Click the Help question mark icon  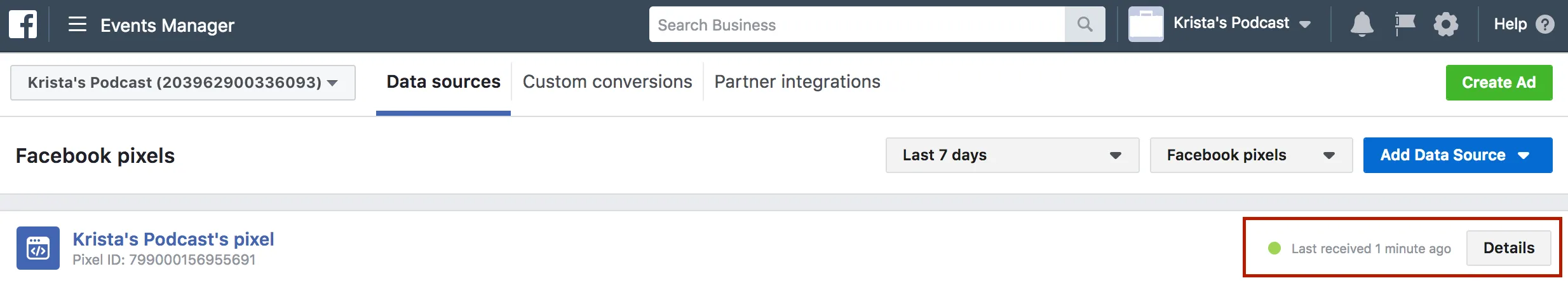(1545, 25)
